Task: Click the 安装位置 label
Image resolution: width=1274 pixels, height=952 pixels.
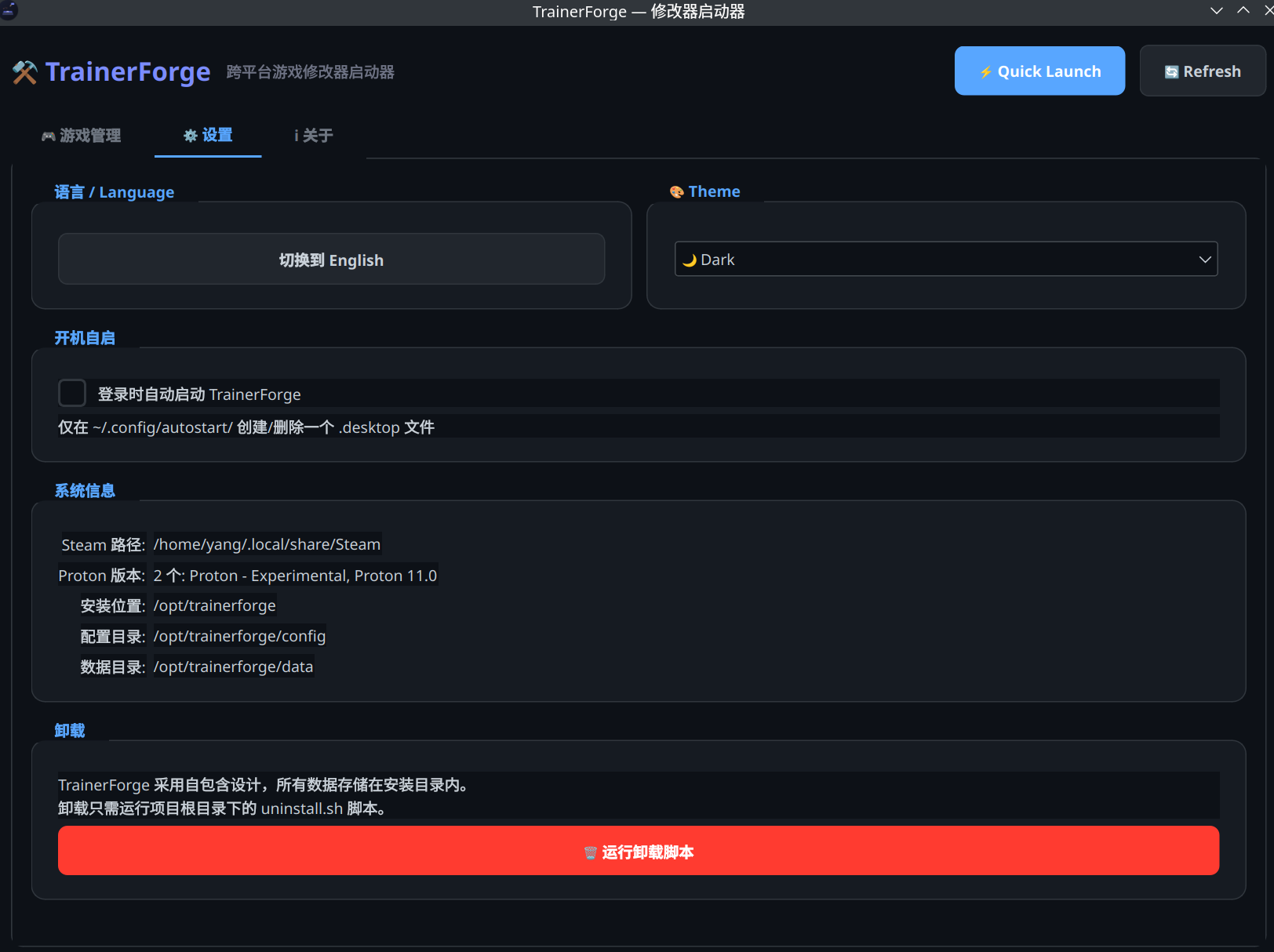Action: coord(113,606)
